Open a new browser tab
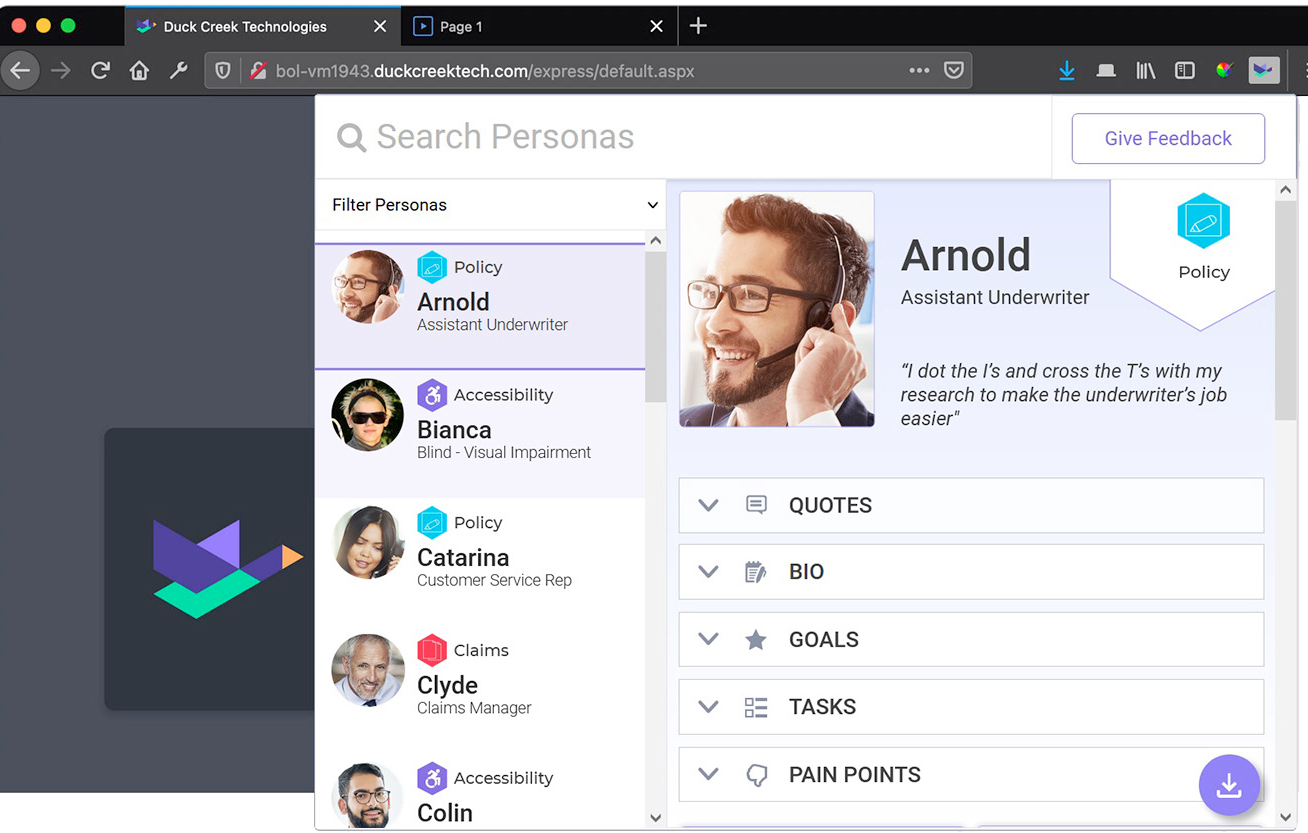The width and height of the screenshot is (1308, 833). 698,26
